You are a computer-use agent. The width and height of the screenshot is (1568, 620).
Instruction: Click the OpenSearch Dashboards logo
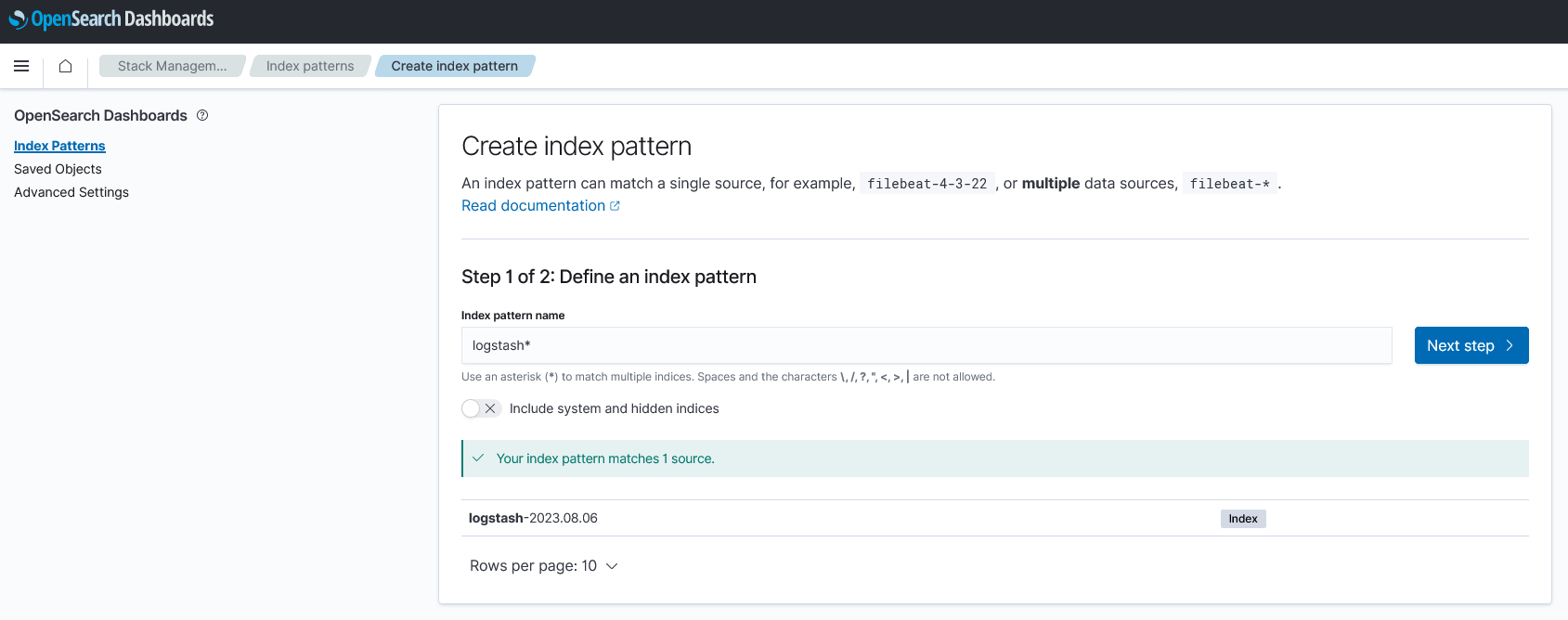[111, 19]
